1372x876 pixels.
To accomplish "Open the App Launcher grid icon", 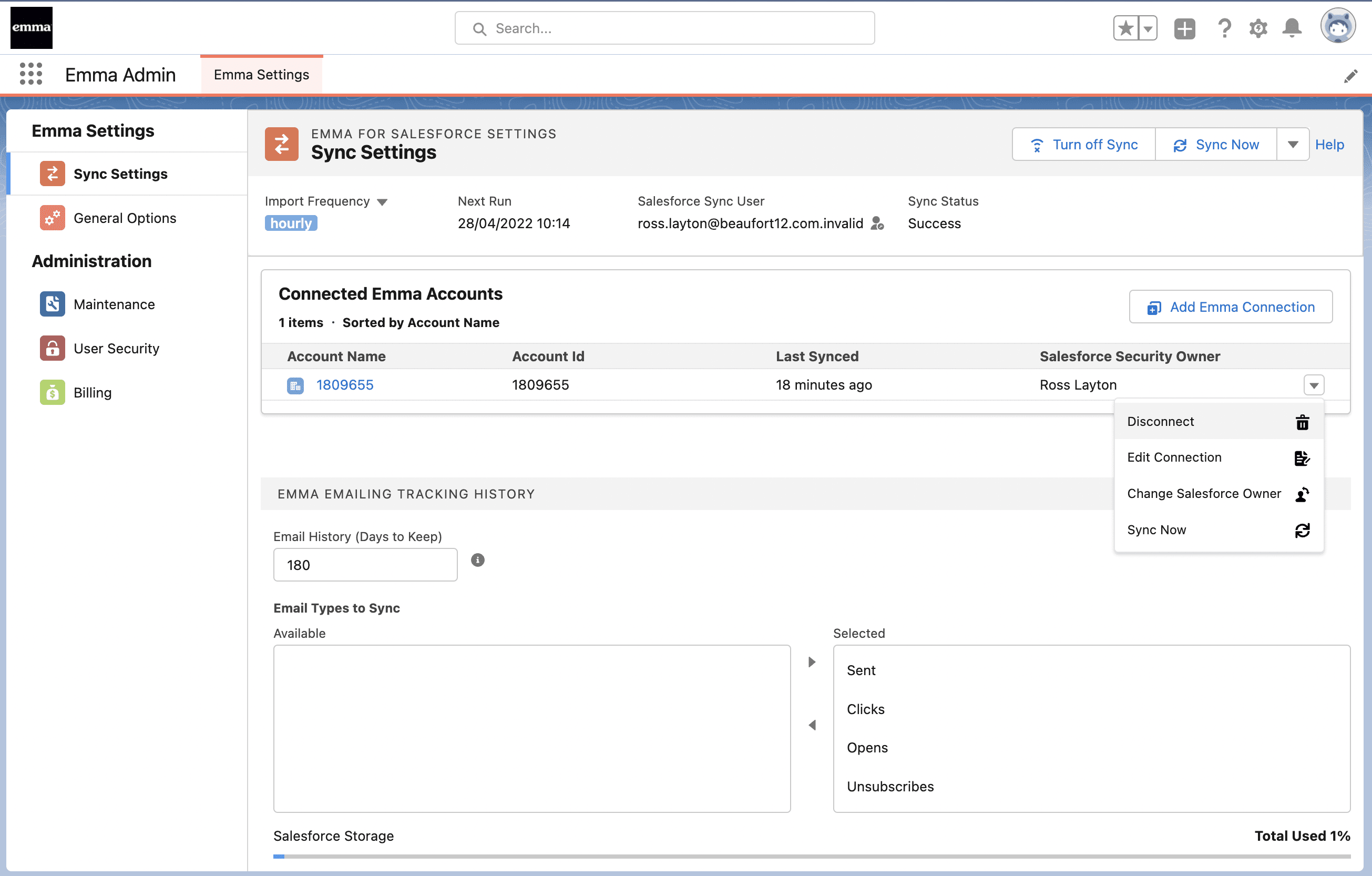I will (31, 74).
